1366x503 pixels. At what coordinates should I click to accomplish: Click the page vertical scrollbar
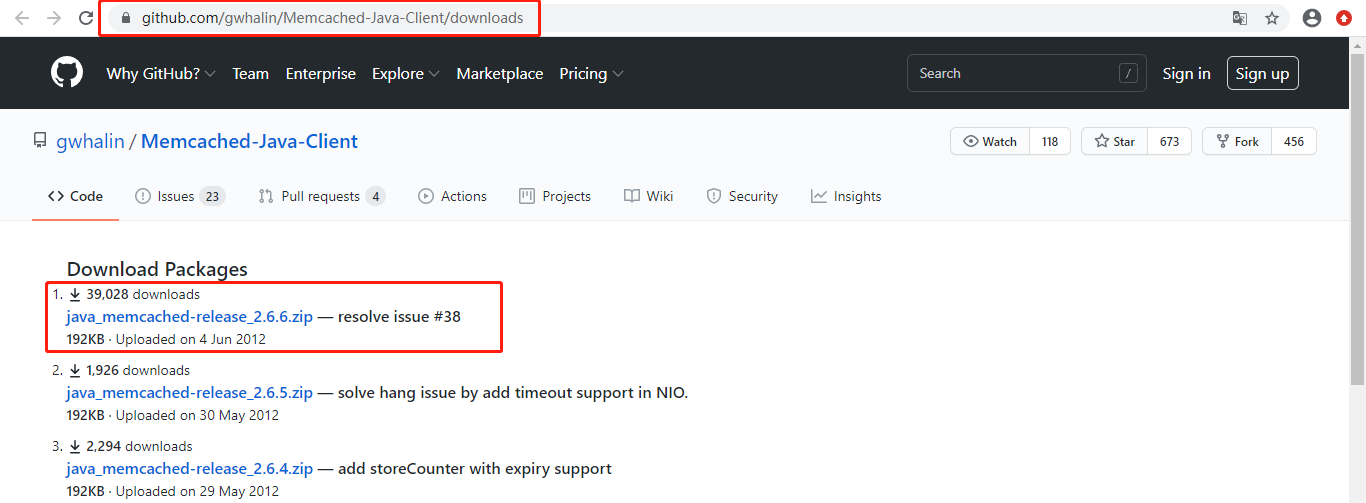click(x=1357, y=220)
